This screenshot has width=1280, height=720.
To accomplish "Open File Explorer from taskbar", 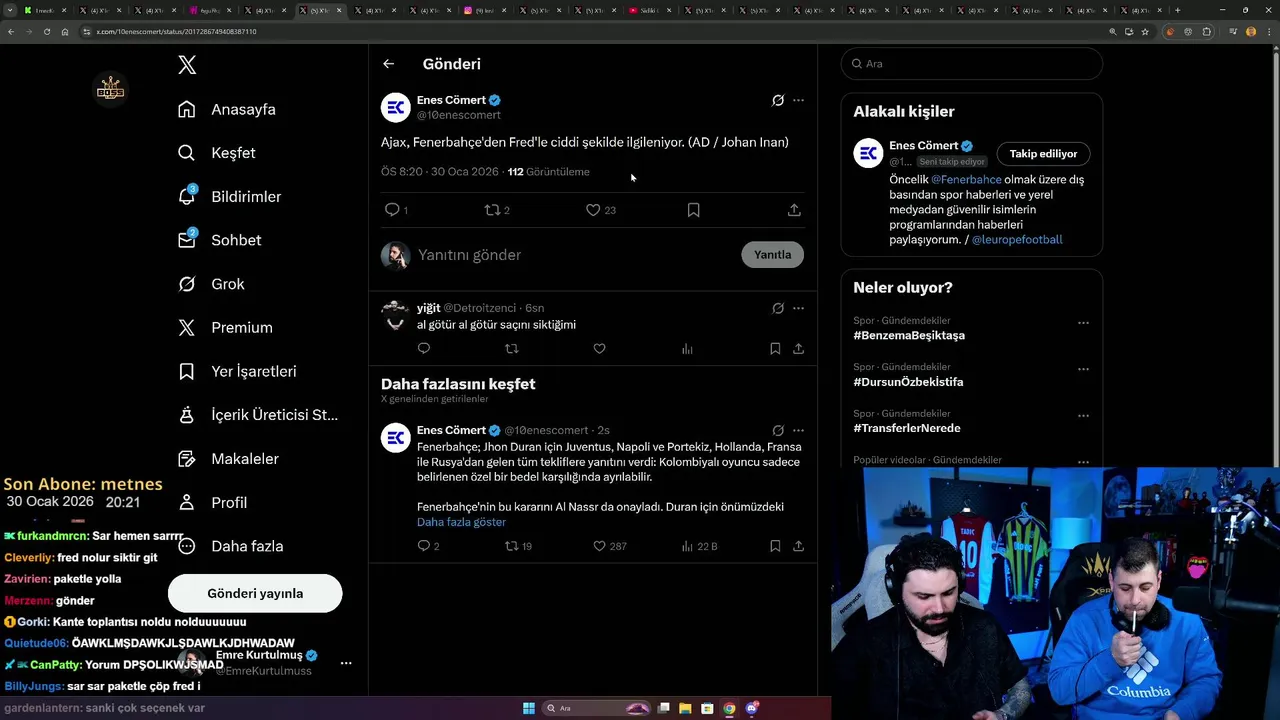I will (685, 708).
